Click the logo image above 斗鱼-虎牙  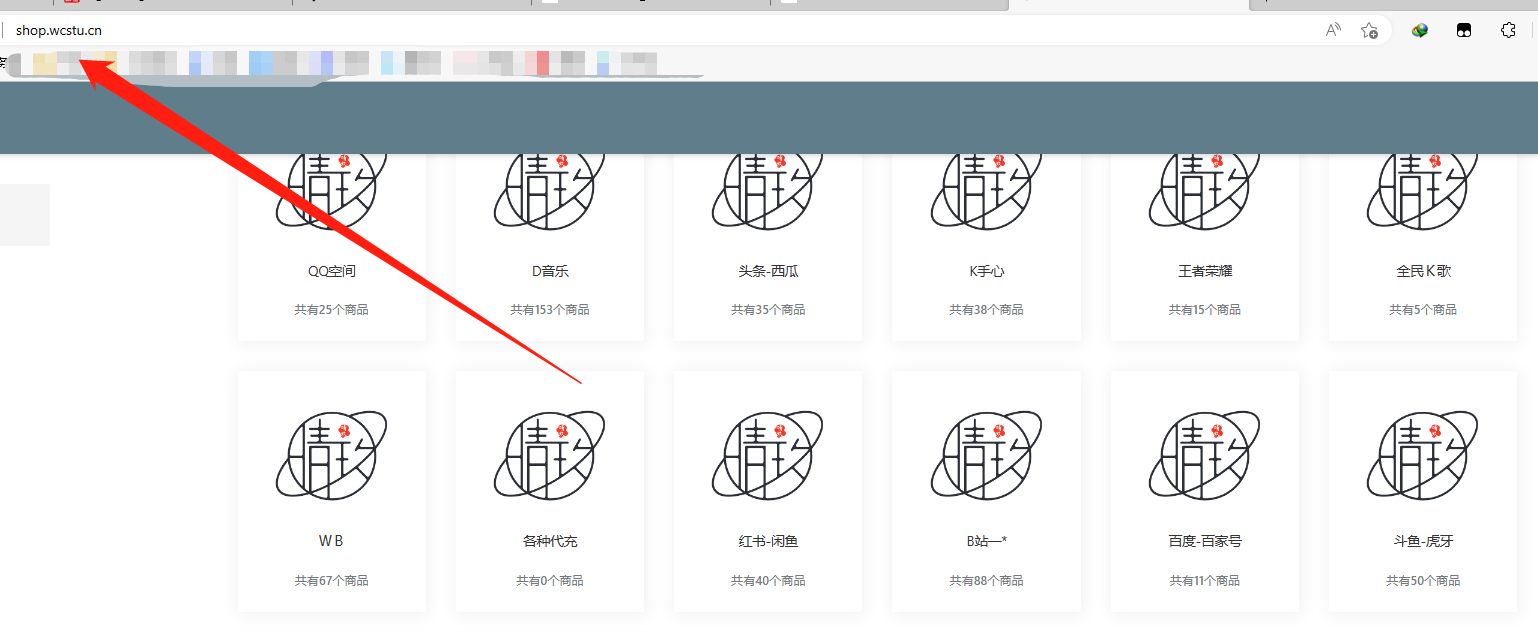pyautogui.click(x=1423, y=455)
